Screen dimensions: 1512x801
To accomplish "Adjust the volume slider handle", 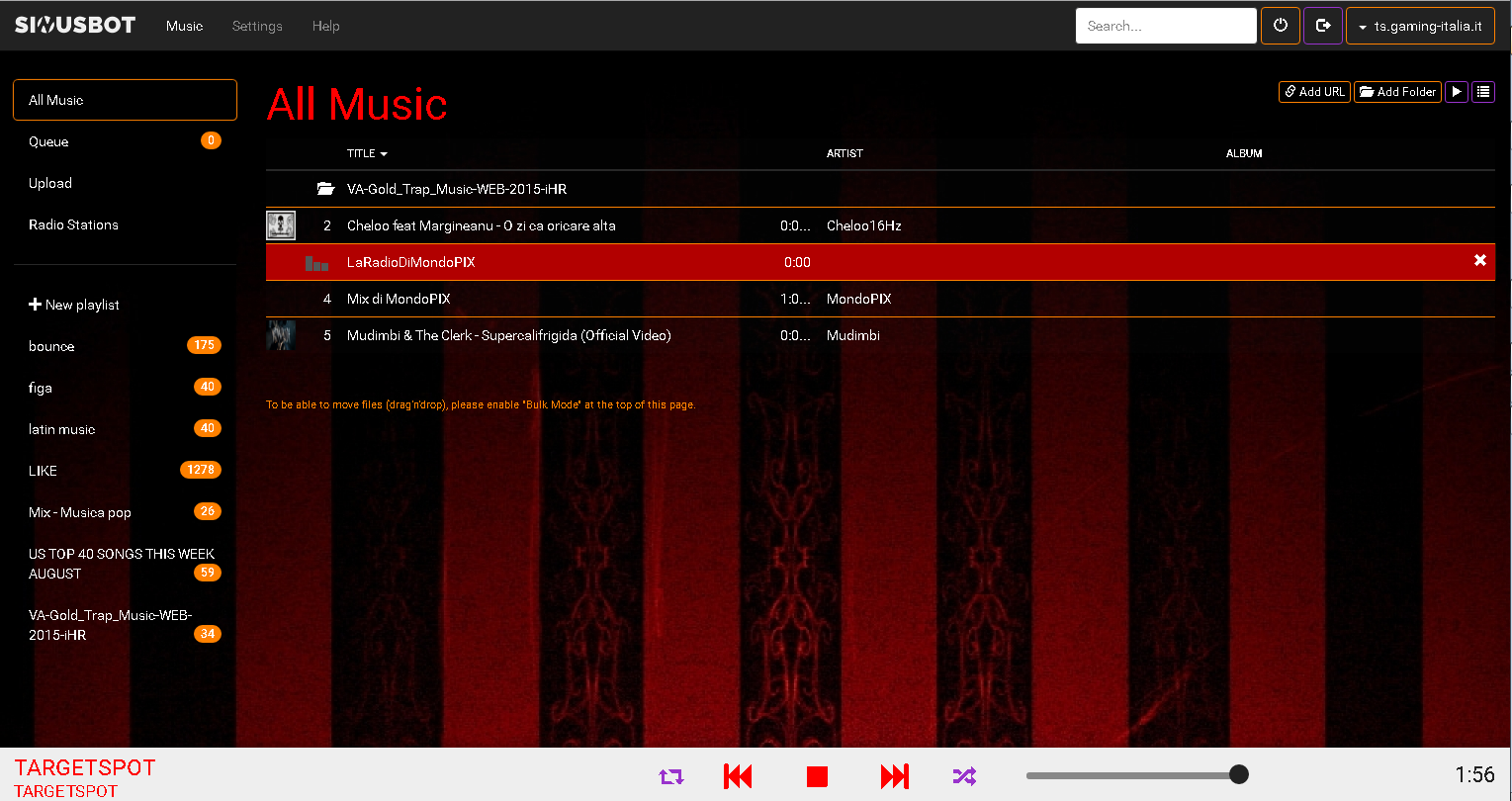I will (x=1238, y=775).
